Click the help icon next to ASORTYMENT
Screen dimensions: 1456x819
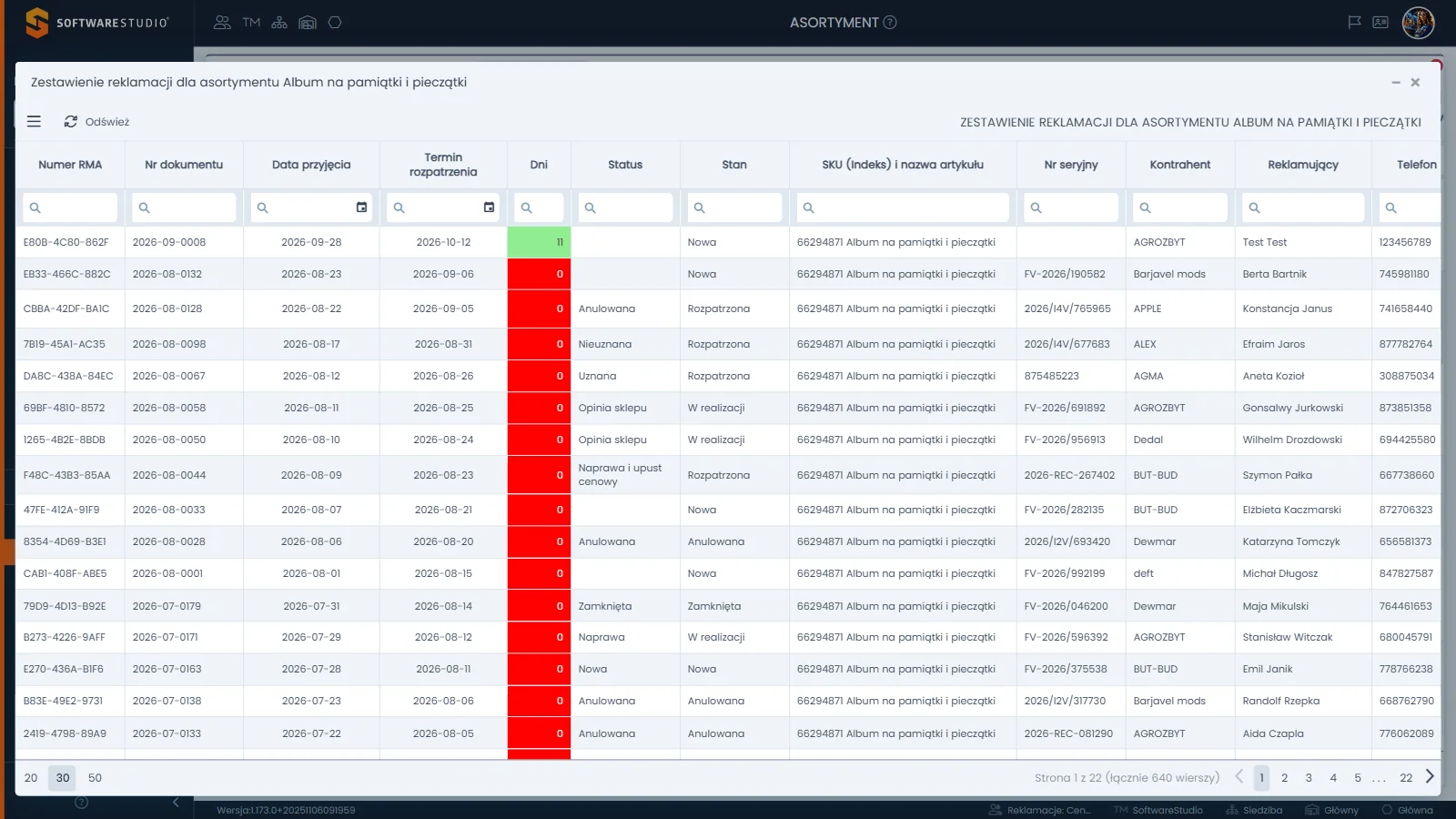[890, 23]
